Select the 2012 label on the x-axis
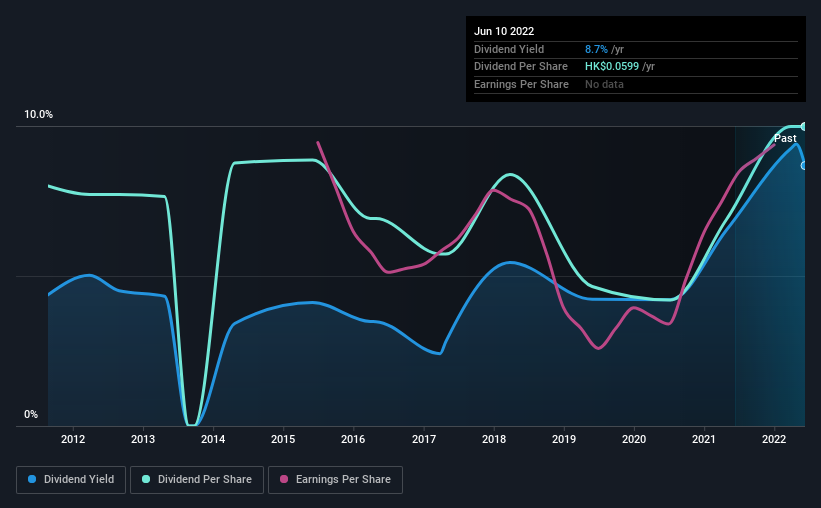Image resolution: width=821 pixels, height=508 pixels. pos(73,439)
